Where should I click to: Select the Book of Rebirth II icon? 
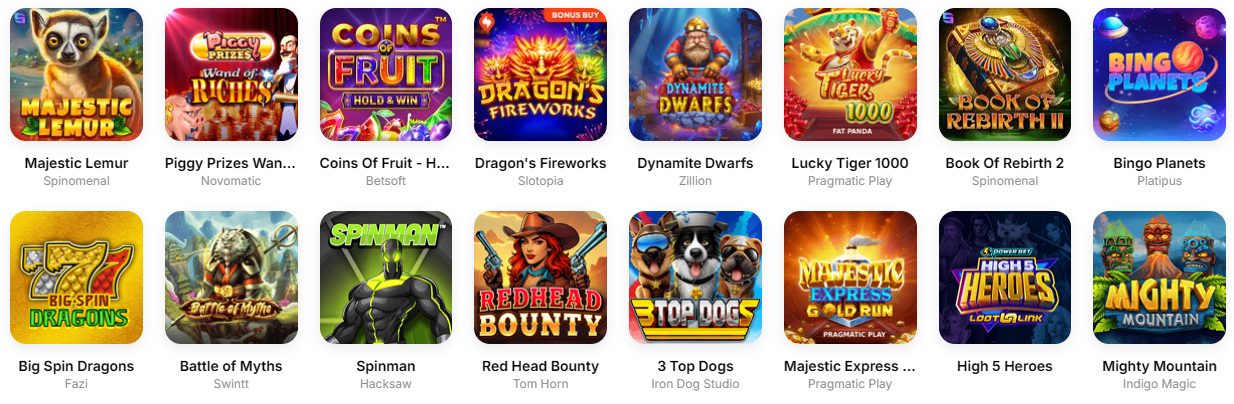point(1005,75)
